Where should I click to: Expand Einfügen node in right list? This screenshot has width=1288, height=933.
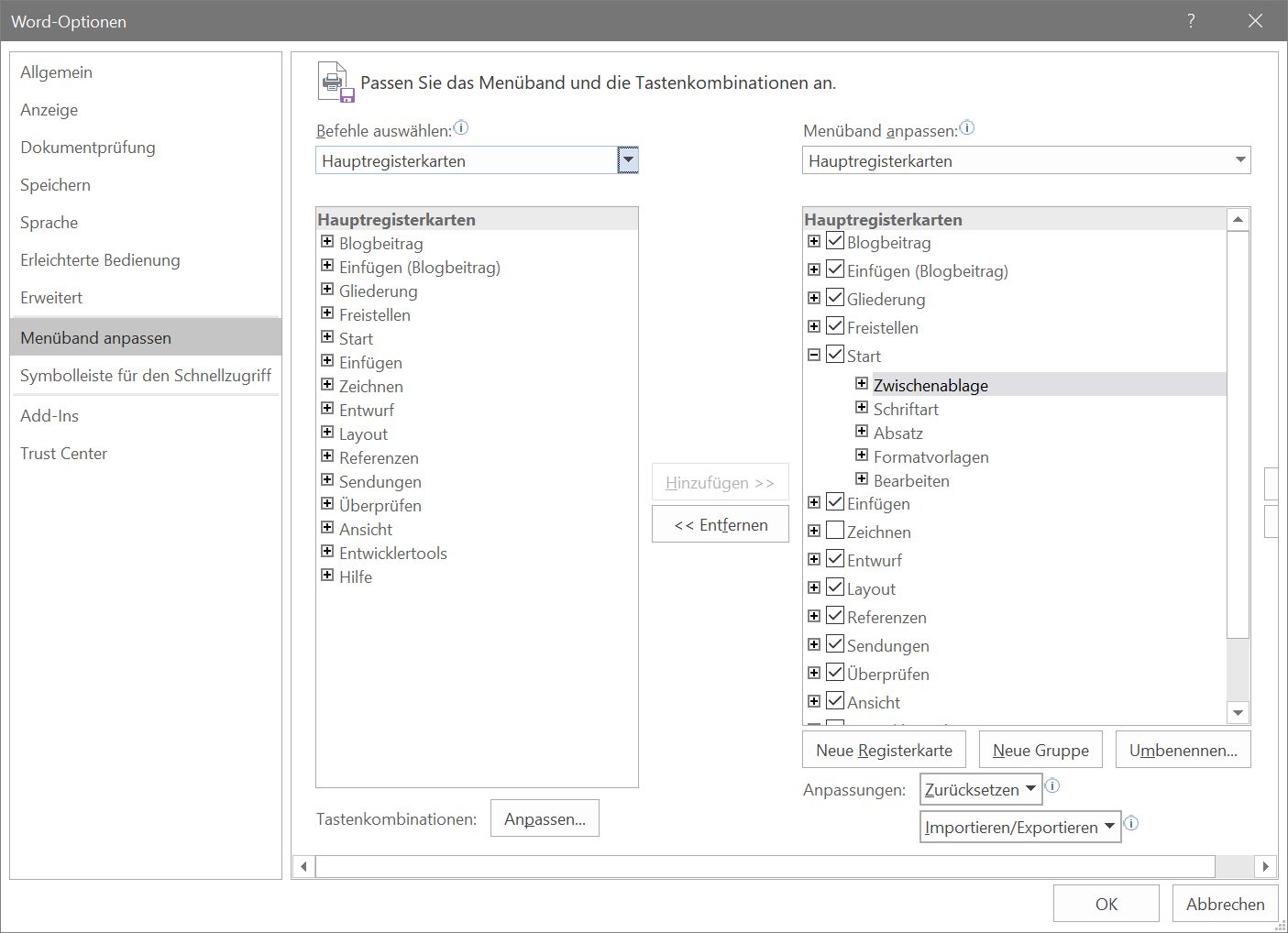[x=814, y=502]
